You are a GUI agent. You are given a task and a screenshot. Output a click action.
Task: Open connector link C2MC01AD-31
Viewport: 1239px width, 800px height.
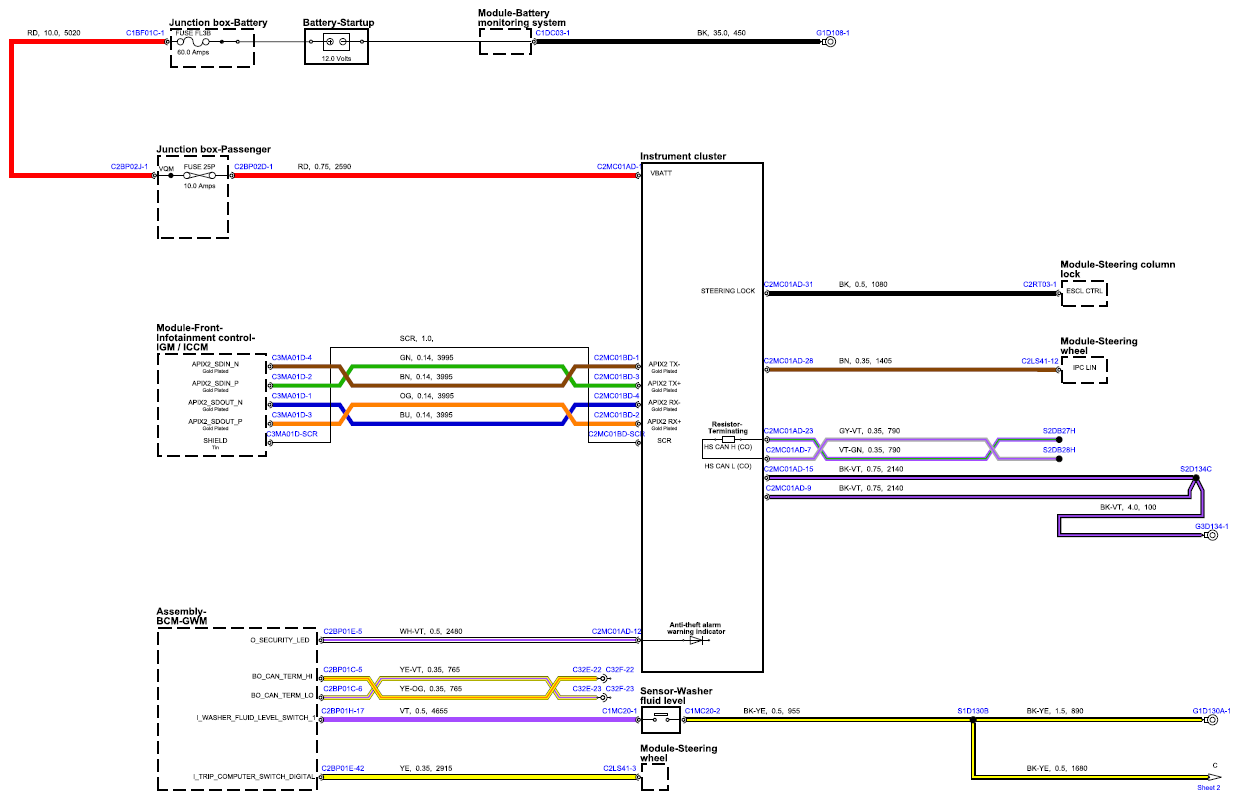pyautogui.click(x=788, y=284)
